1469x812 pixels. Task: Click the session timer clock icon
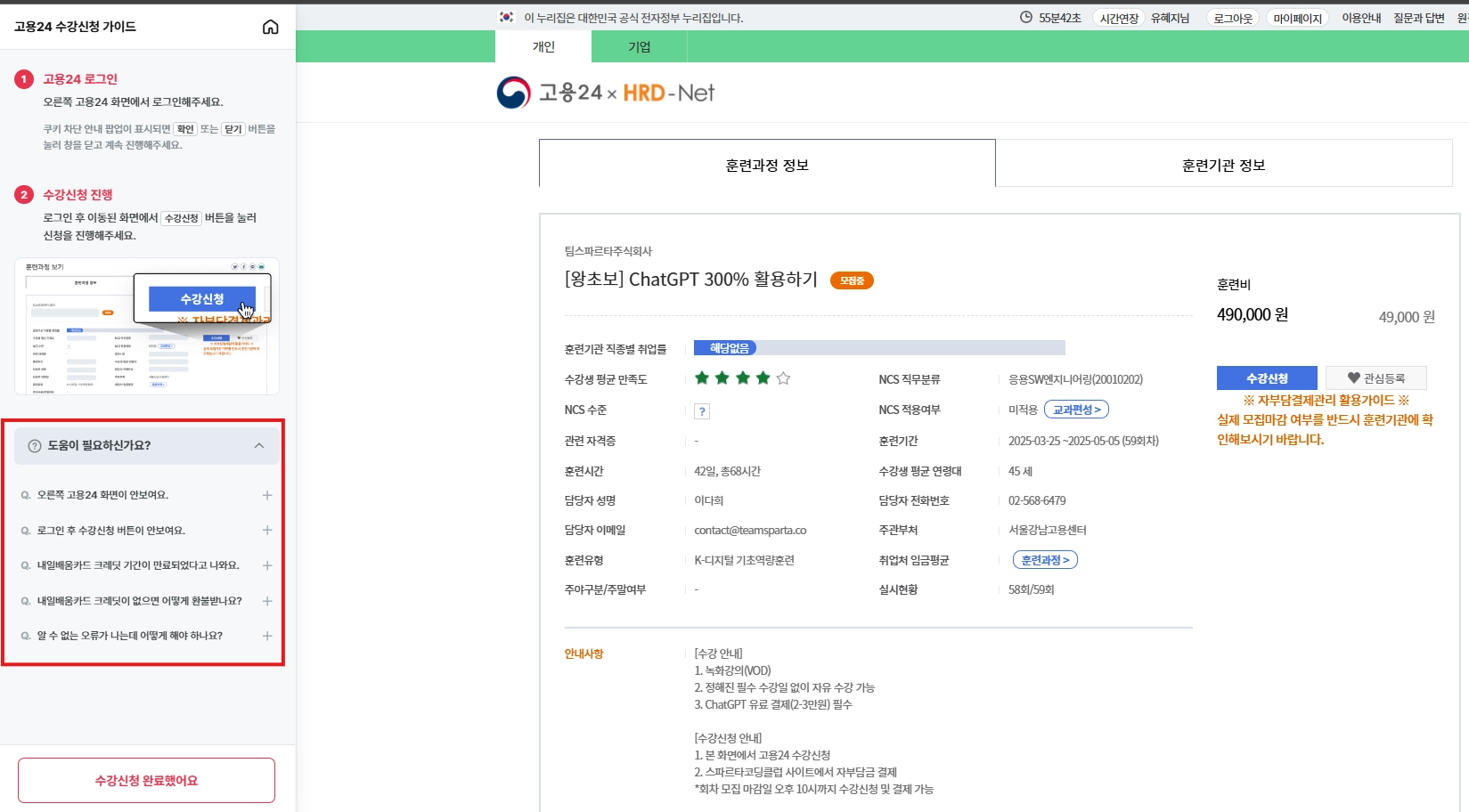1026,17
